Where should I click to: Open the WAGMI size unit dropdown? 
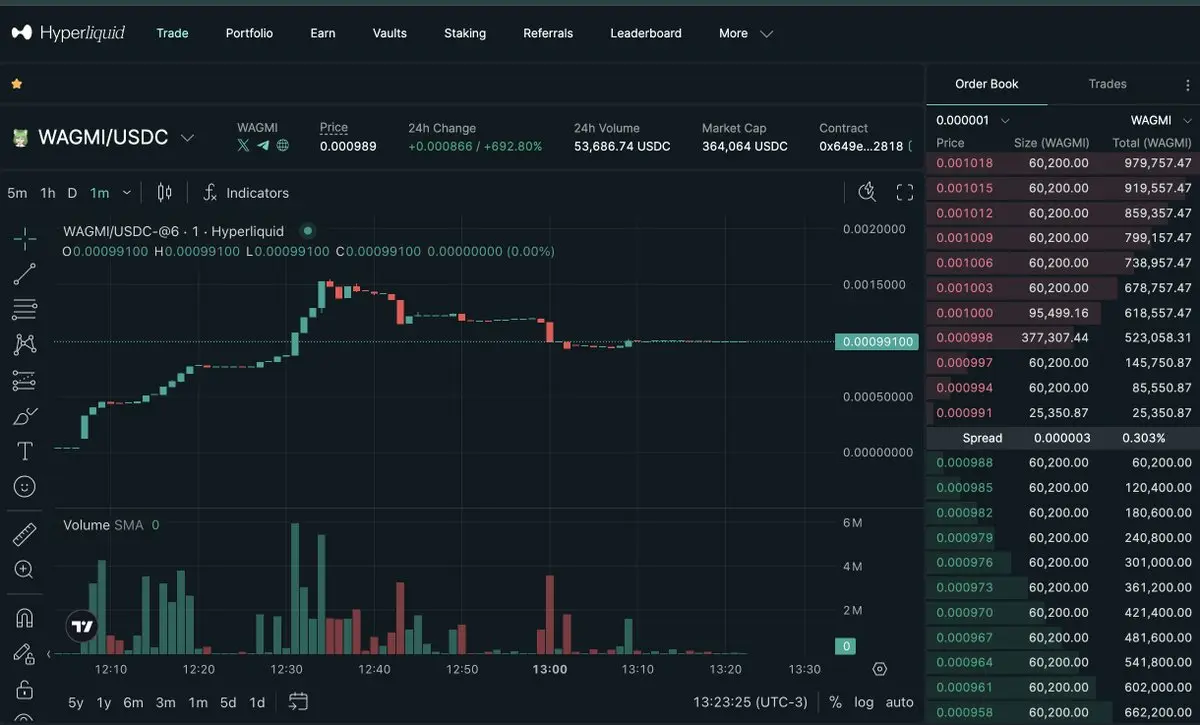(x=1161, y=120)
